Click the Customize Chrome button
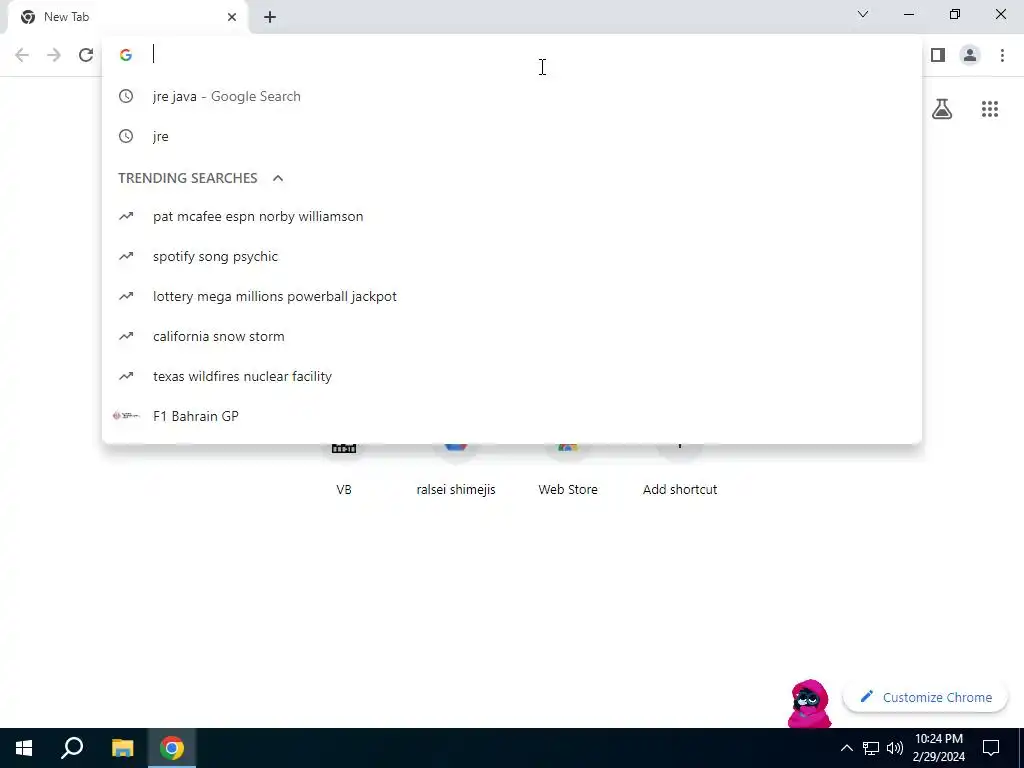This screenshot has width=1024, height=768. pos(925,697)
